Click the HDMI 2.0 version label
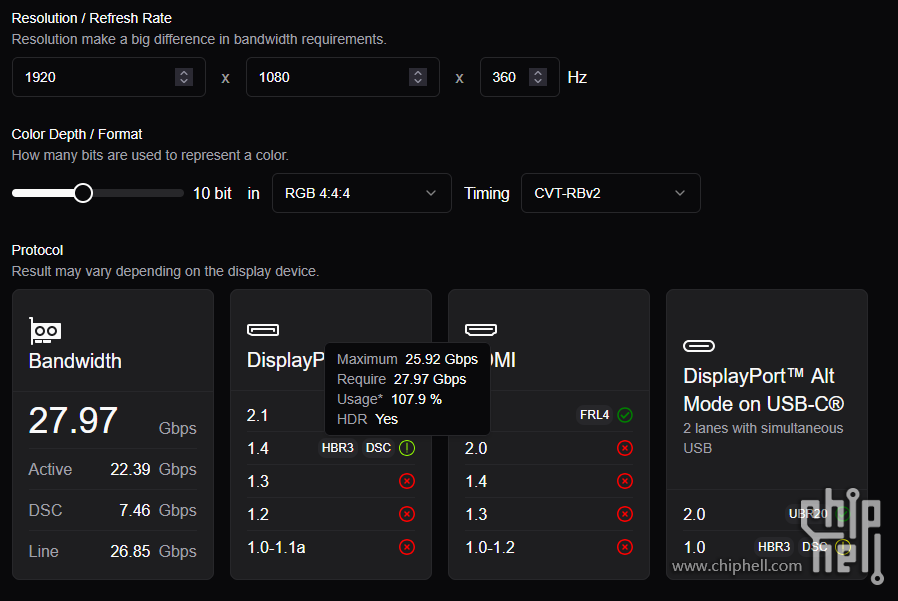 tap(476, 448)
